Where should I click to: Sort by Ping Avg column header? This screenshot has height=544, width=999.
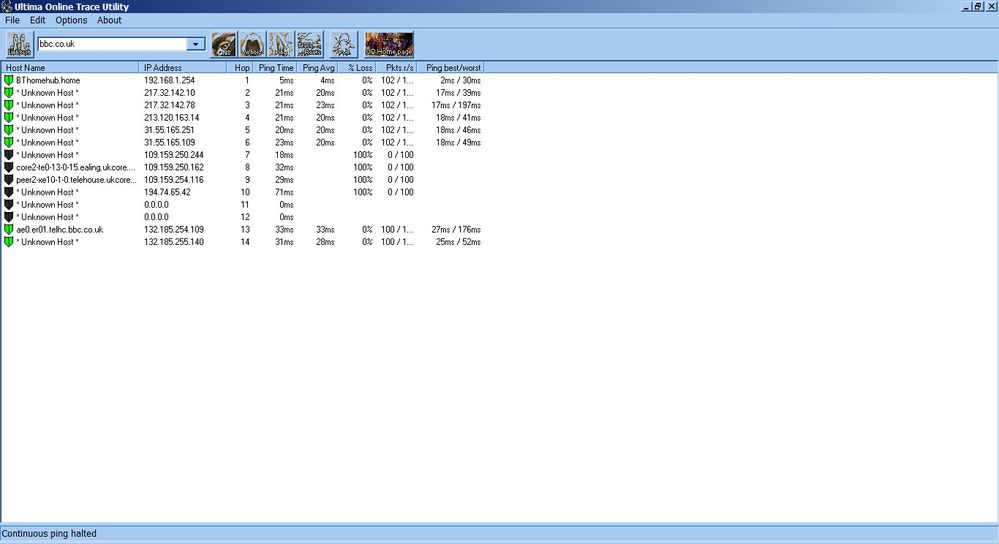(318, 68)
